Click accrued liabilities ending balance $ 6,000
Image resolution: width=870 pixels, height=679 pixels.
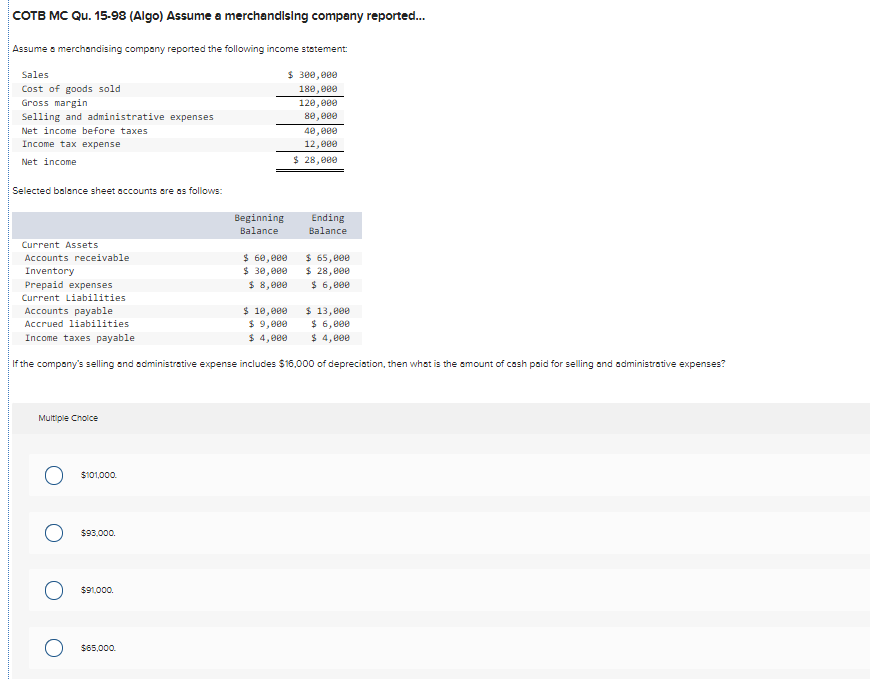pyautogui.click(x=331, y=324)
